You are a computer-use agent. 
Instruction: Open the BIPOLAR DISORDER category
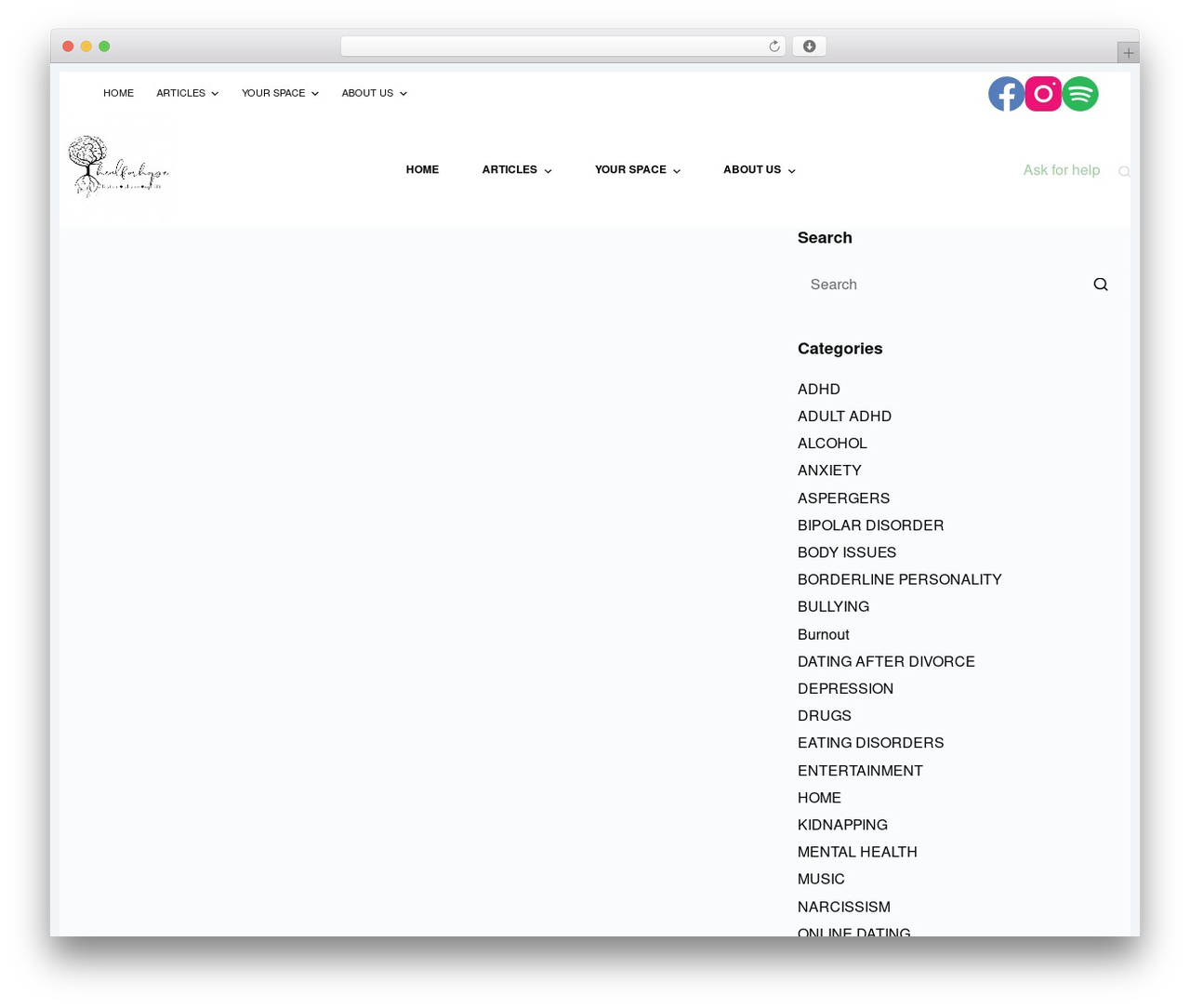(x=870, y=525)
